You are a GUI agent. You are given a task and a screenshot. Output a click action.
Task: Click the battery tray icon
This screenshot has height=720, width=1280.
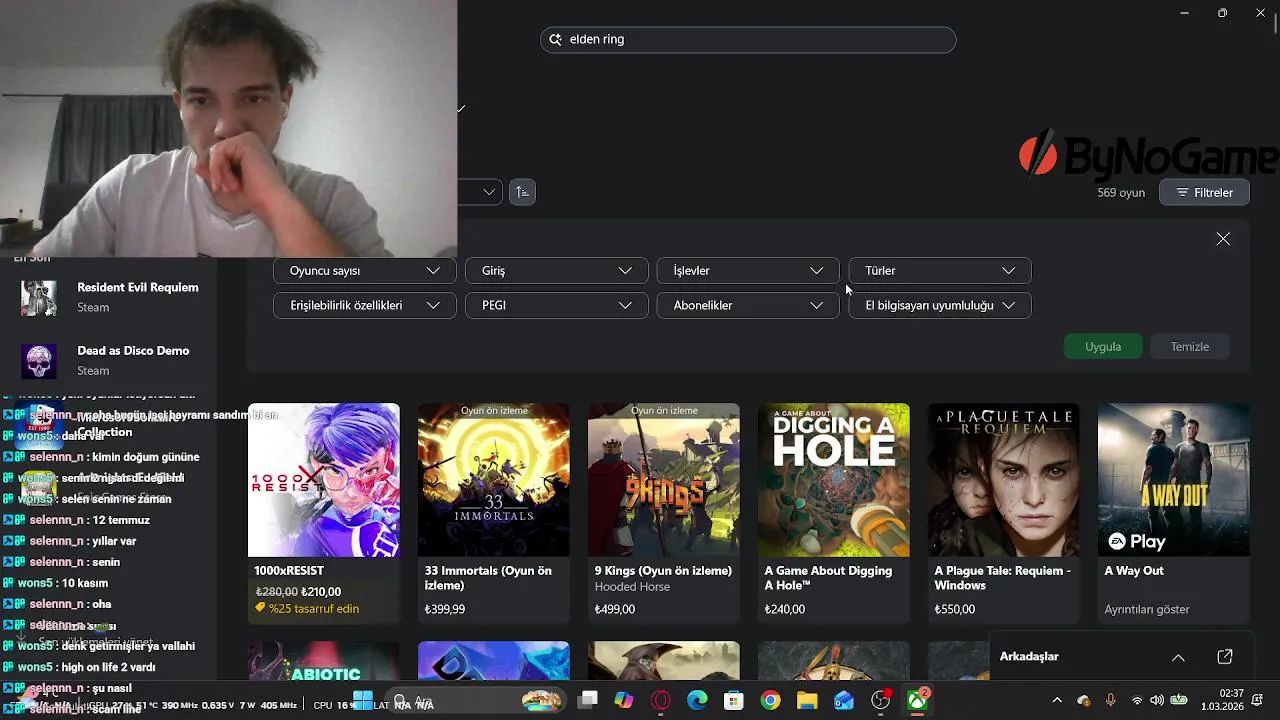click(1179, 701)
